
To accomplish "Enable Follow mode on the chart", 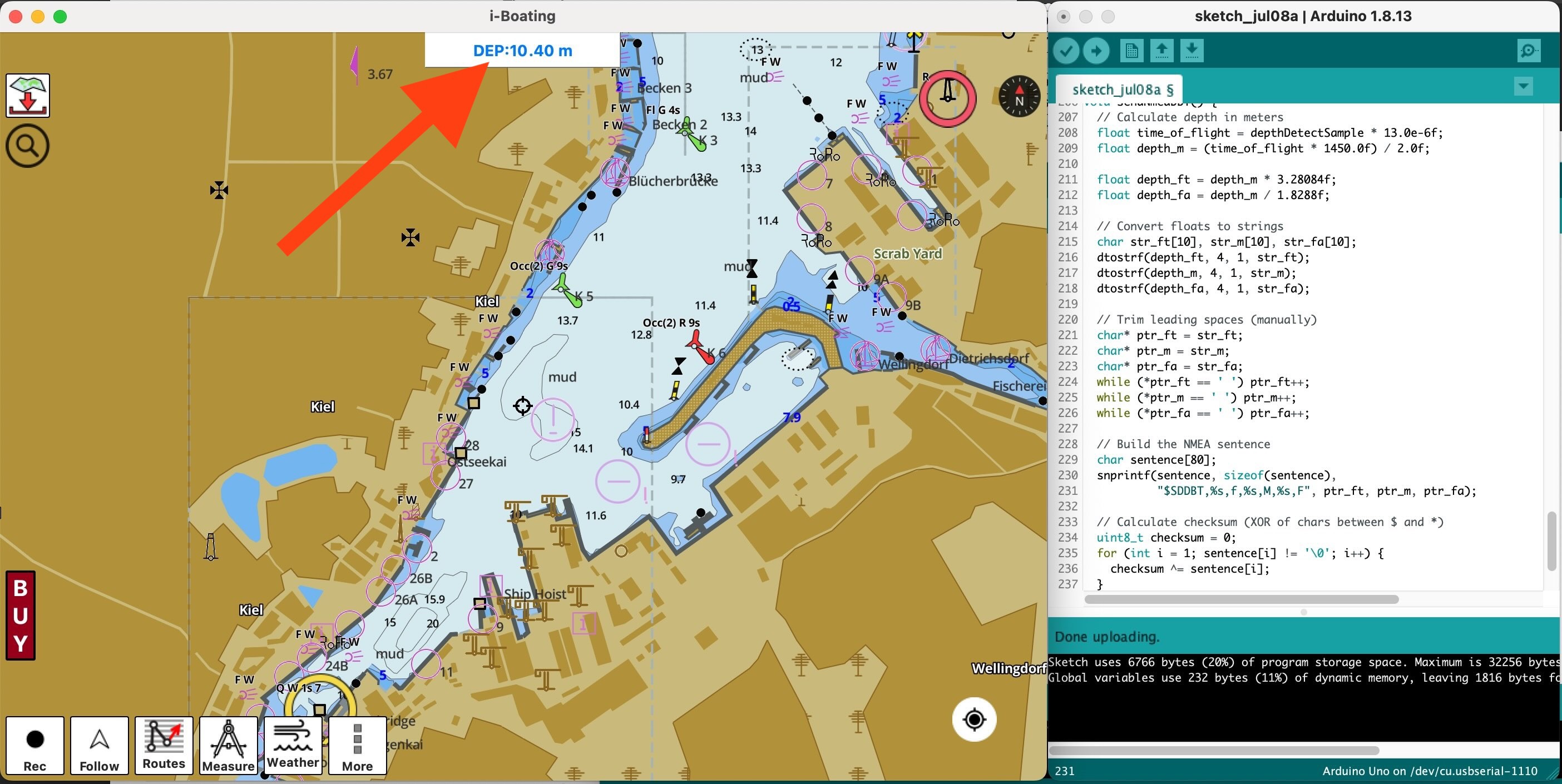I will (99, 745).
